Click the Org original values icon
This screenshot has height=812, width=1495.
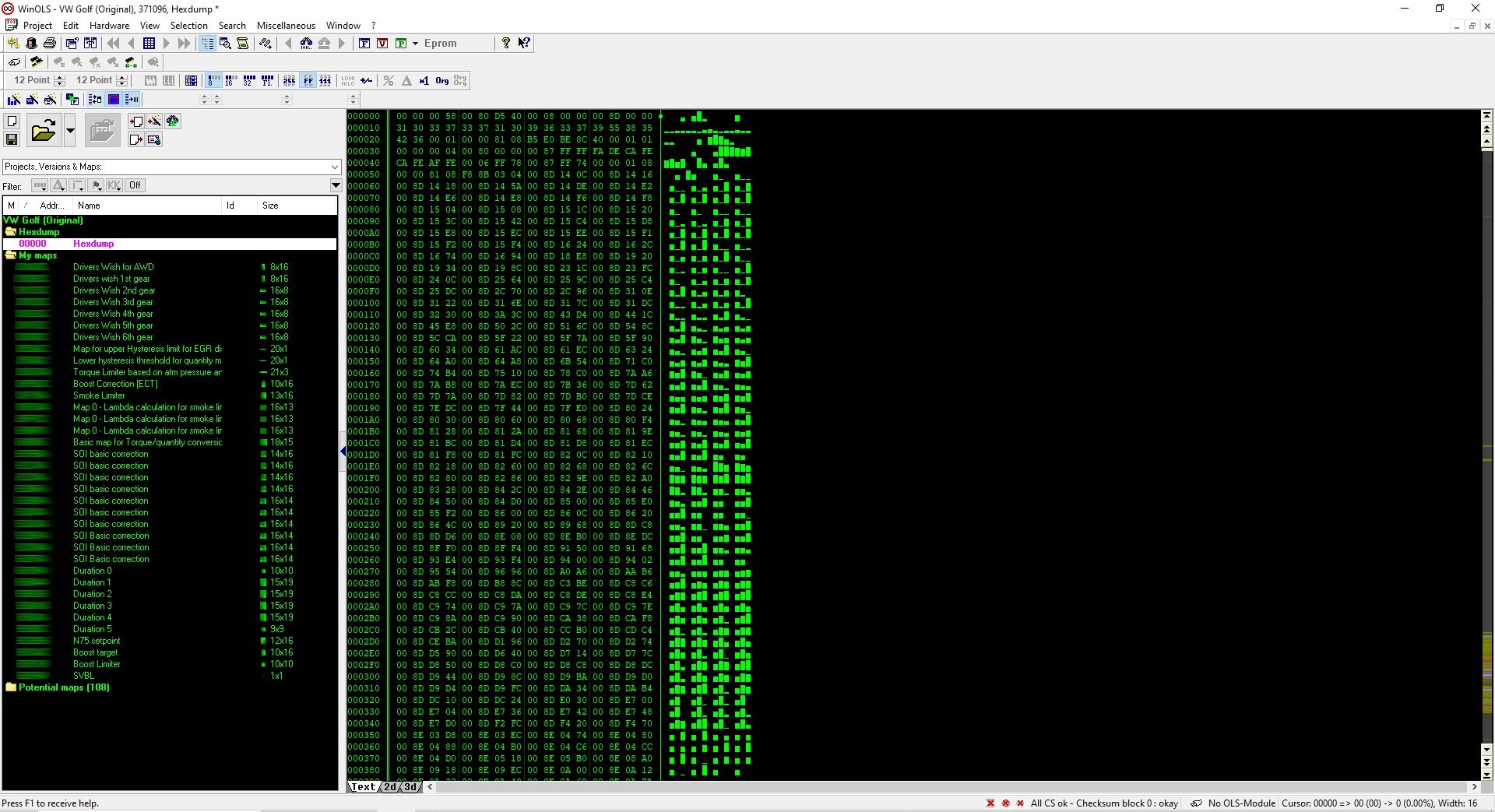[441, 80]
